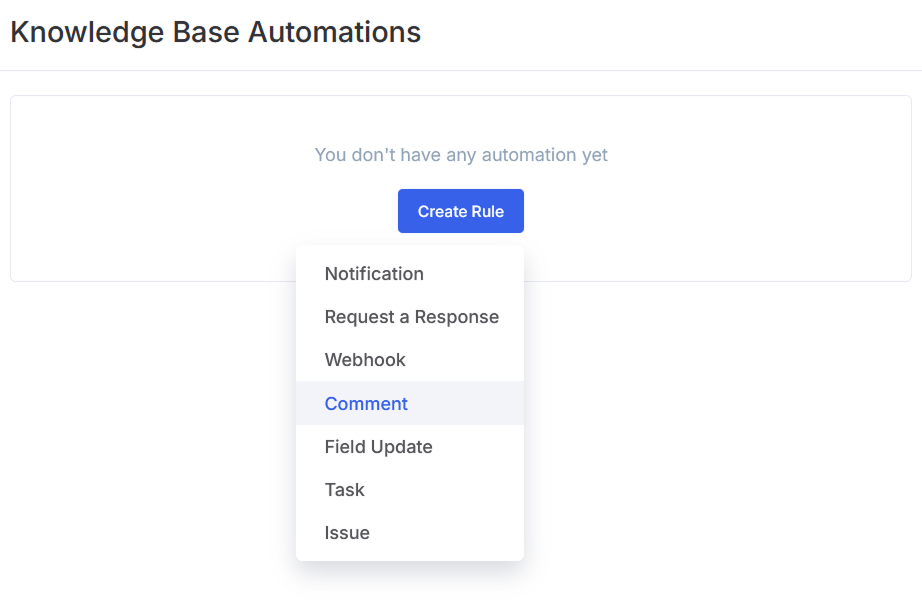Create a Webhook automation rule
Image resolution: width=922 pixels, height=610 pixels.
point(365,360)
